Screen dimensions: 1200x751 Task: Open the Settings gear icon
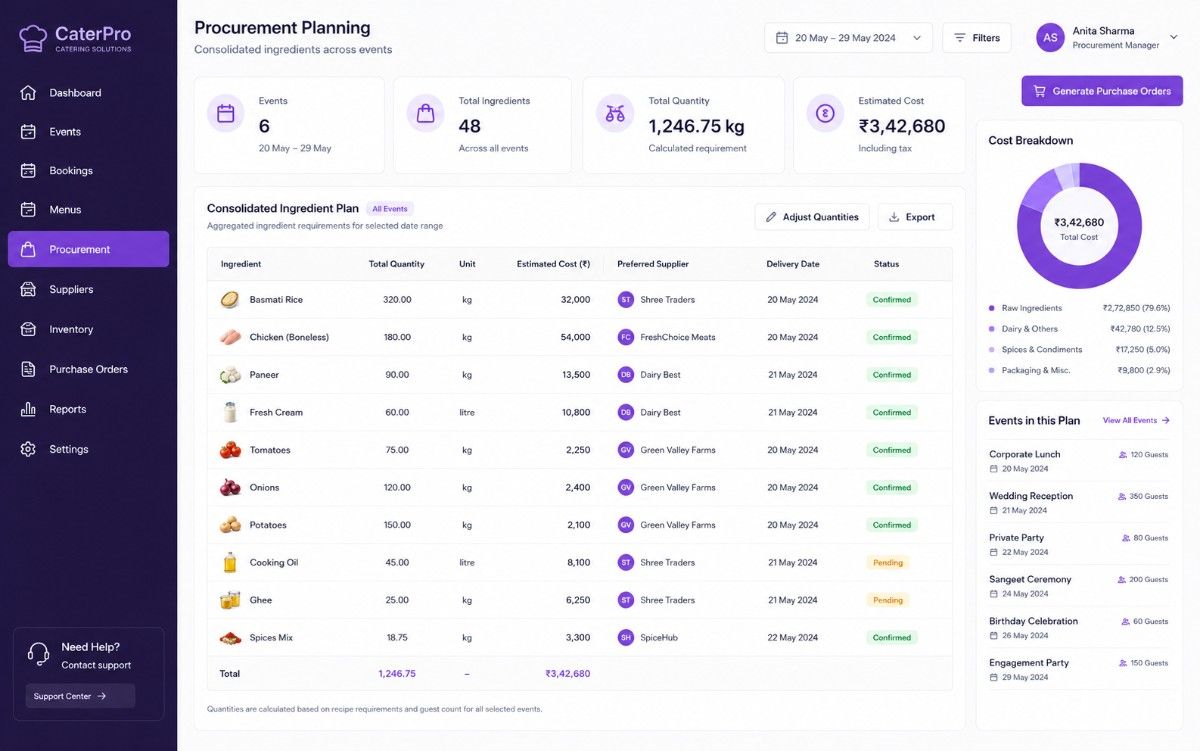[28, 449]
